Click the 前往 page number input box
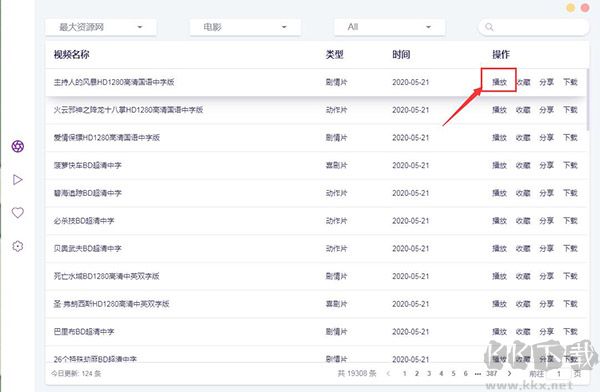The width and height of the screenshot is (600, 392). 559,373
